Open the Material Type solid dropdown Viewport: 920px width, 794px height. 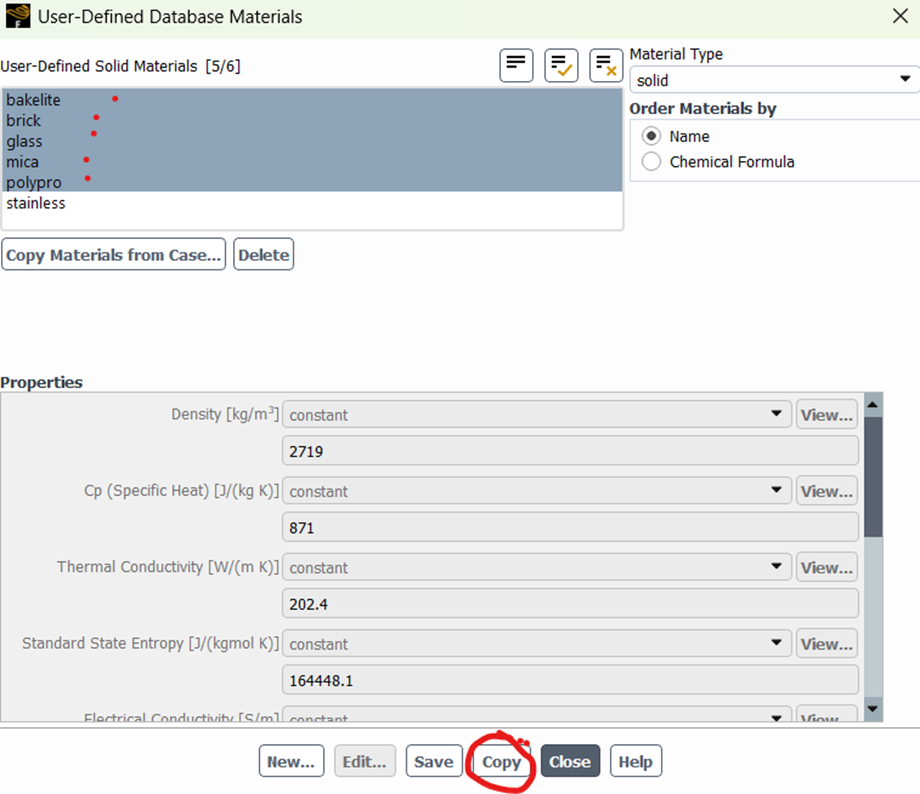(x=905, y=80)
